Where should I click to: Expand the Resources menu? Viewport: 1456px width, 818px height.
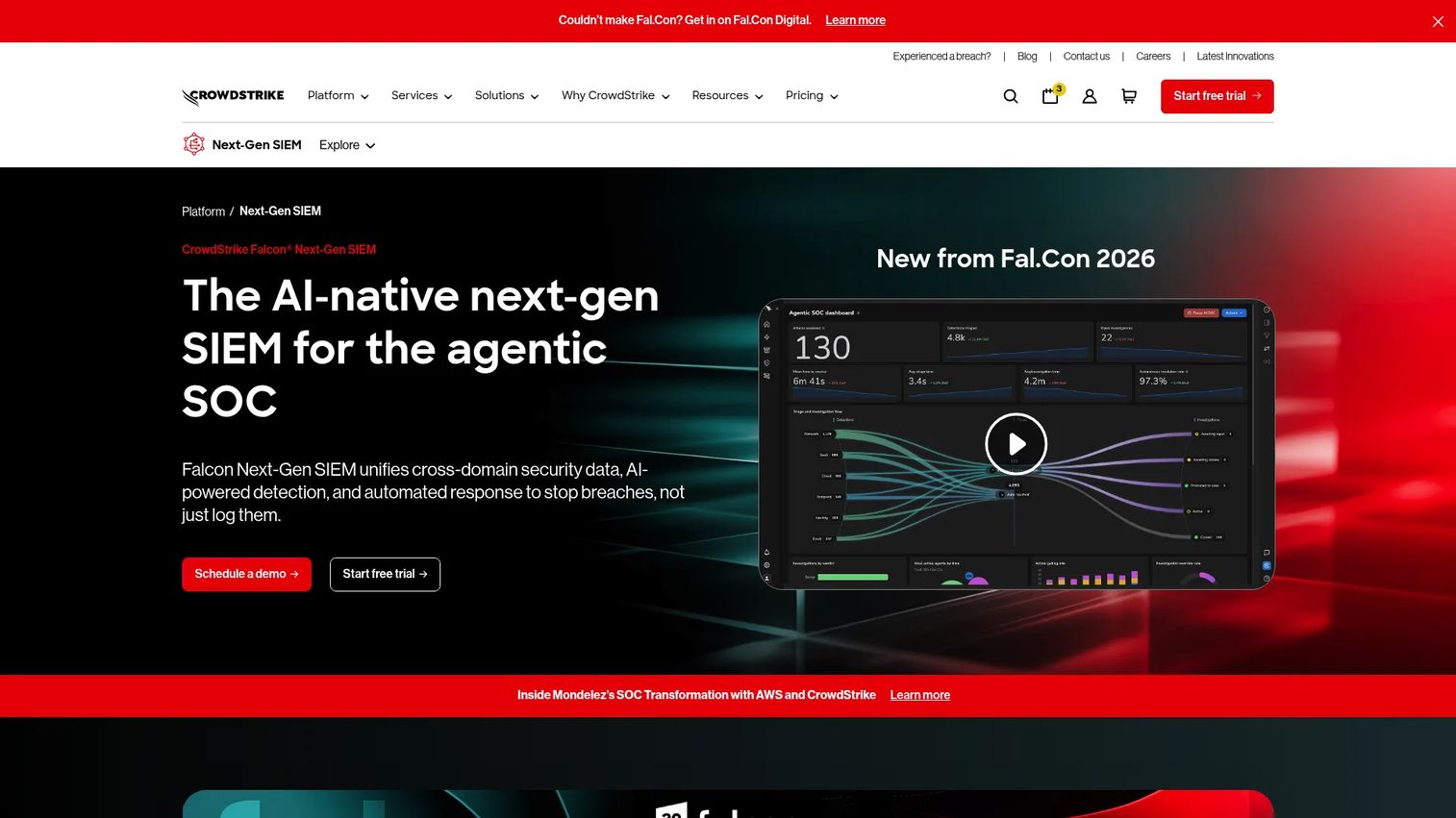coord(727,95)
